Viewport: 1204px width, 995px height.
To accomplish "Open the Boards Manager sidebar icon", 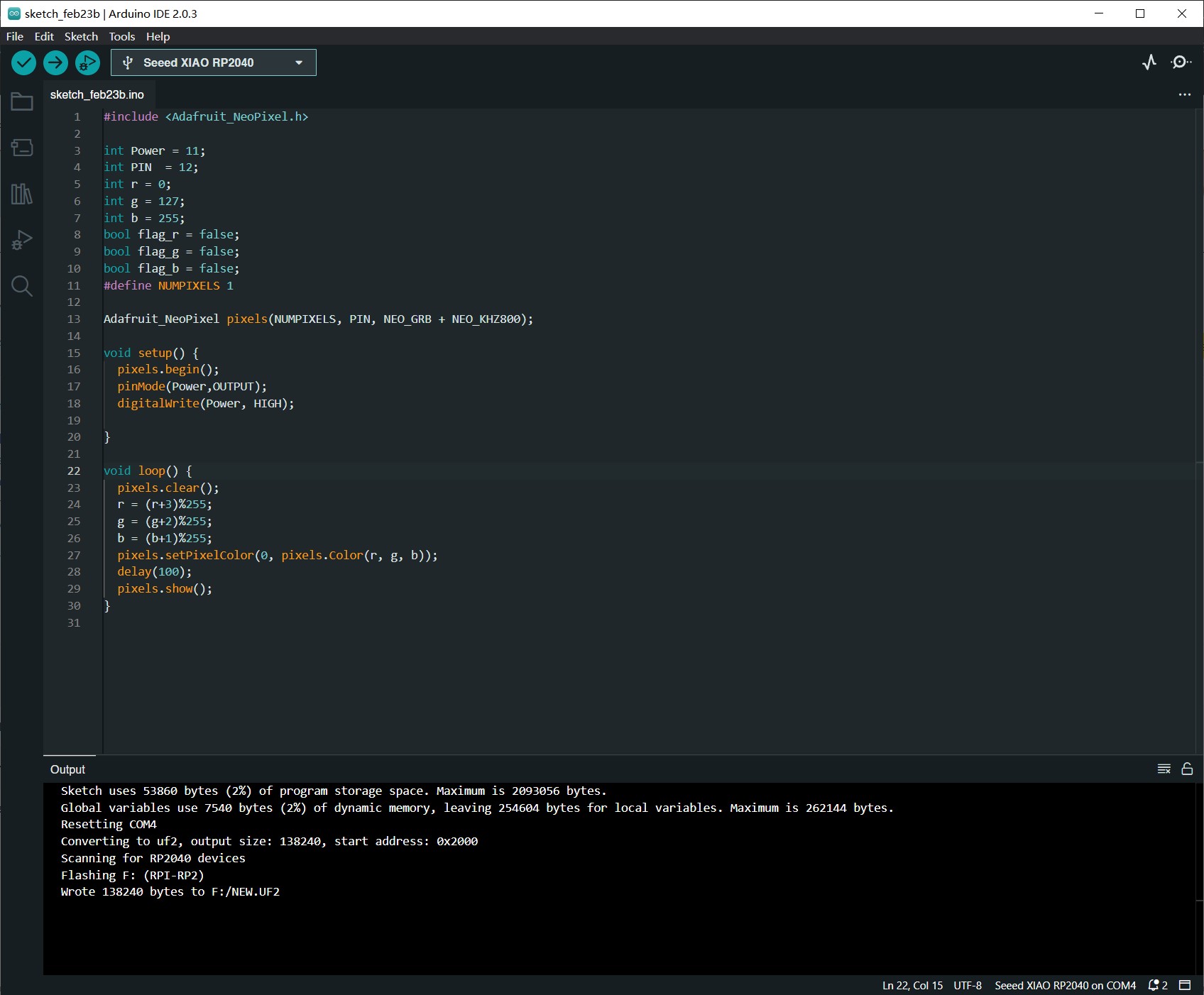I will (22, 148).
